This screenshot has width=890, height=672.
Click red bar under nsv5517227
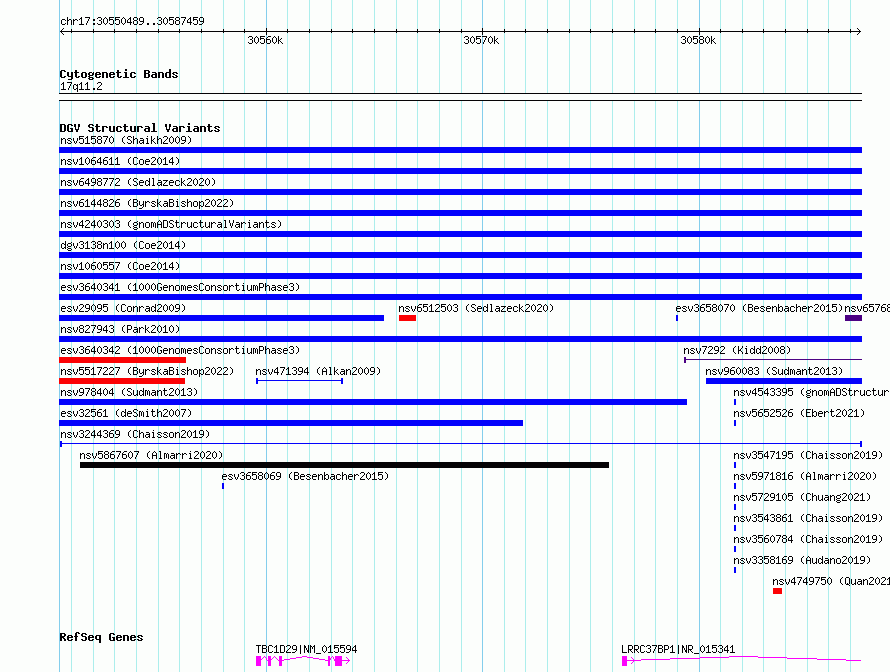[122, 381]
